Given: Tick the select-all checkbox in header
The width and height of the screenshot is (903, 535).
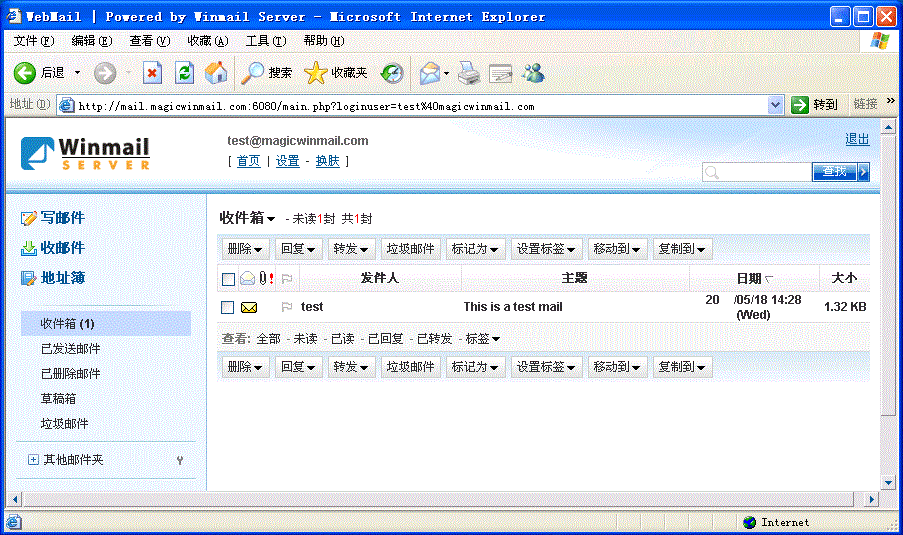Looking at the screenshot, I should click(x=228, y=279).
